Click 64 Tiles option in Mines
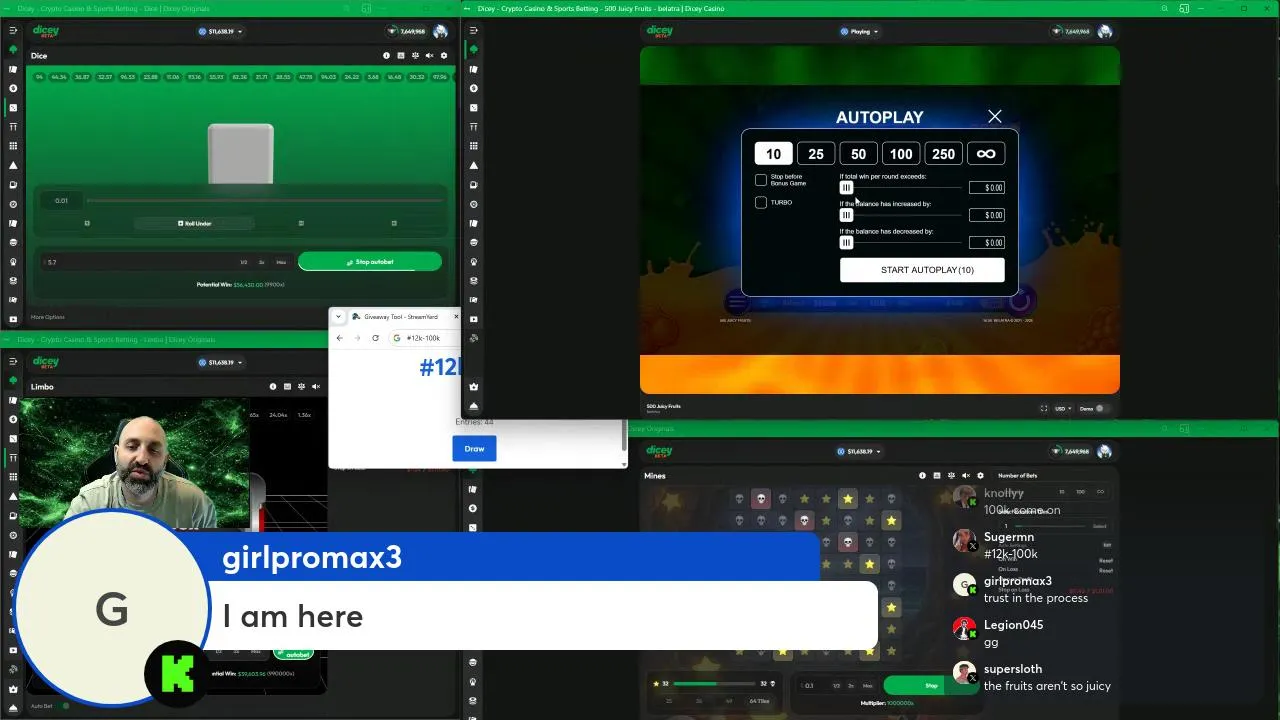Viewport: 1280px width, 720px height. point(758,701)
